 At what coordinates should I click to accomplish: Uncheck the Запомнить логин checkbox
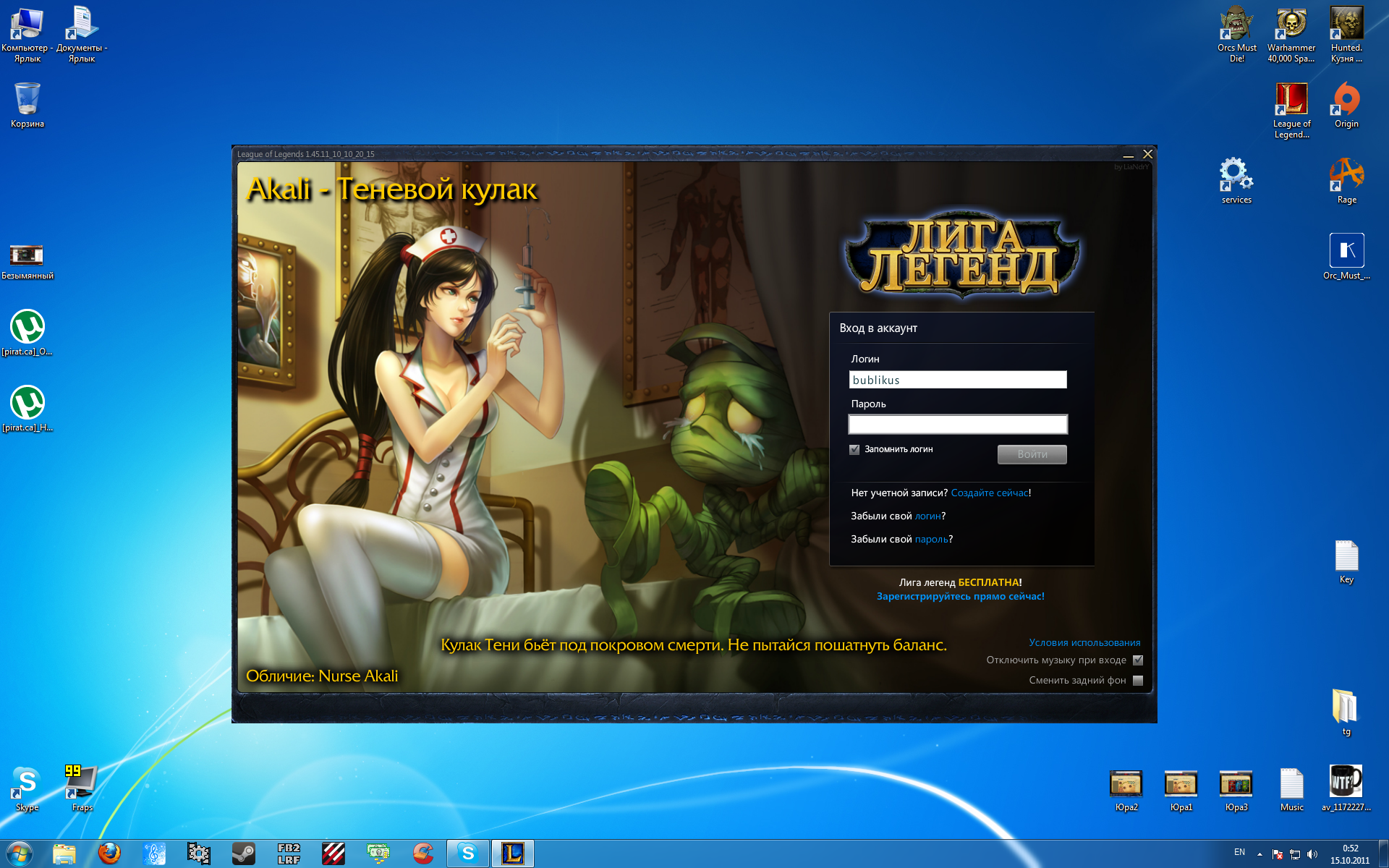point(854,449)
